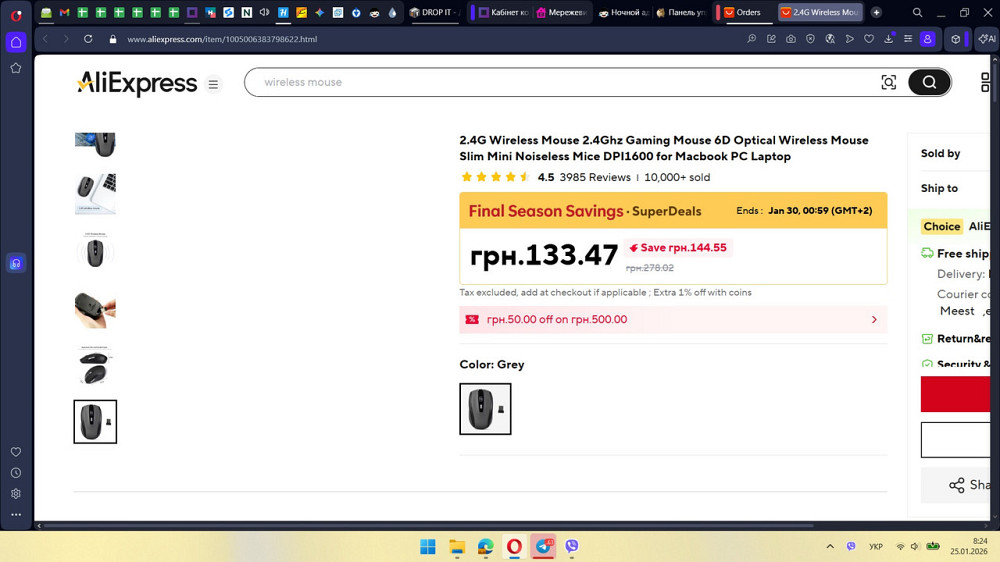1000x562 pixels.
Task: Click the Opera sidebar bookmarks star
Action: click(16, 68)
